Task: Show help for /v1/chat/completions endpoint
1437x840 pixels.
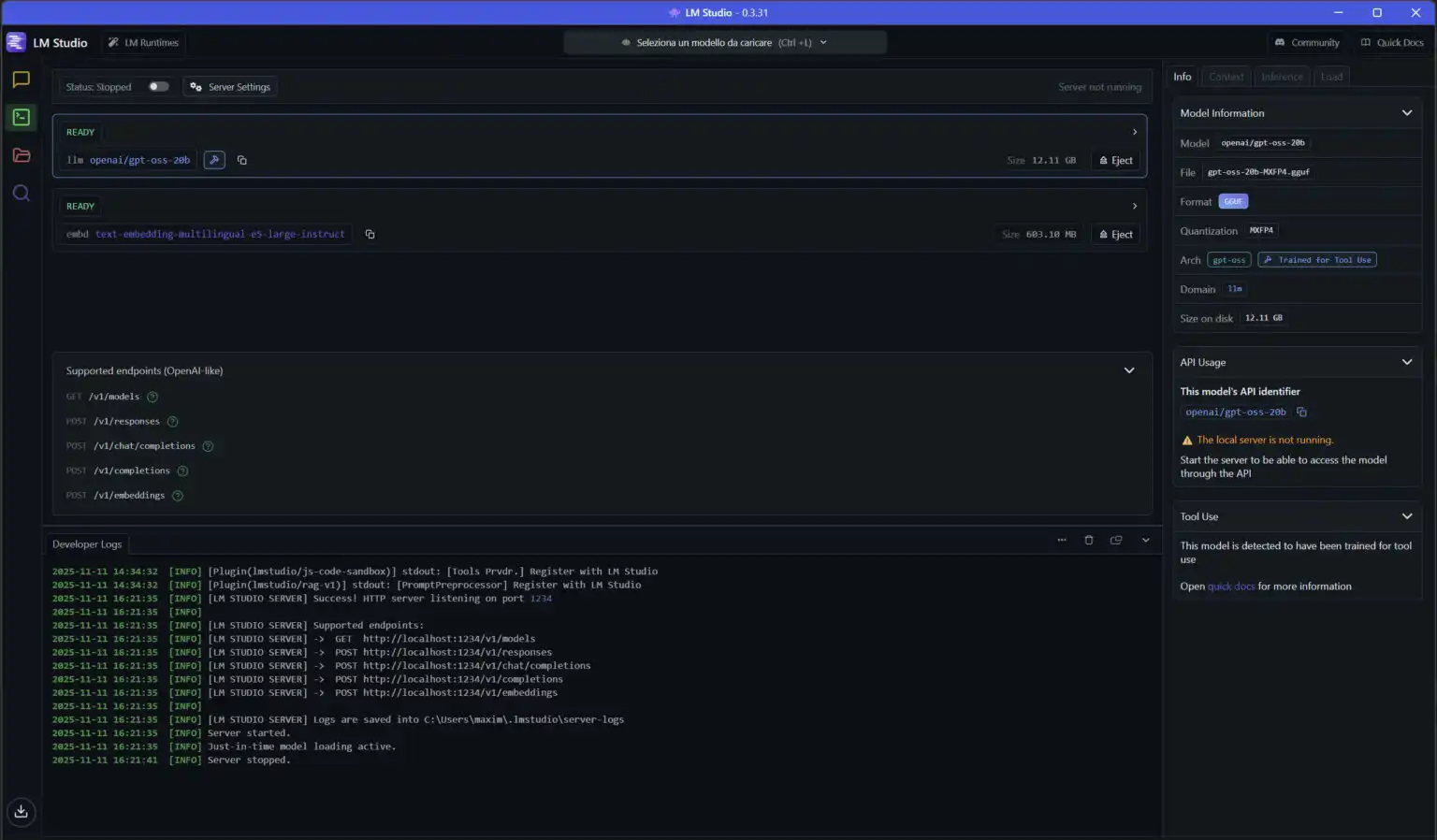Action: click(x=208, y=446)
